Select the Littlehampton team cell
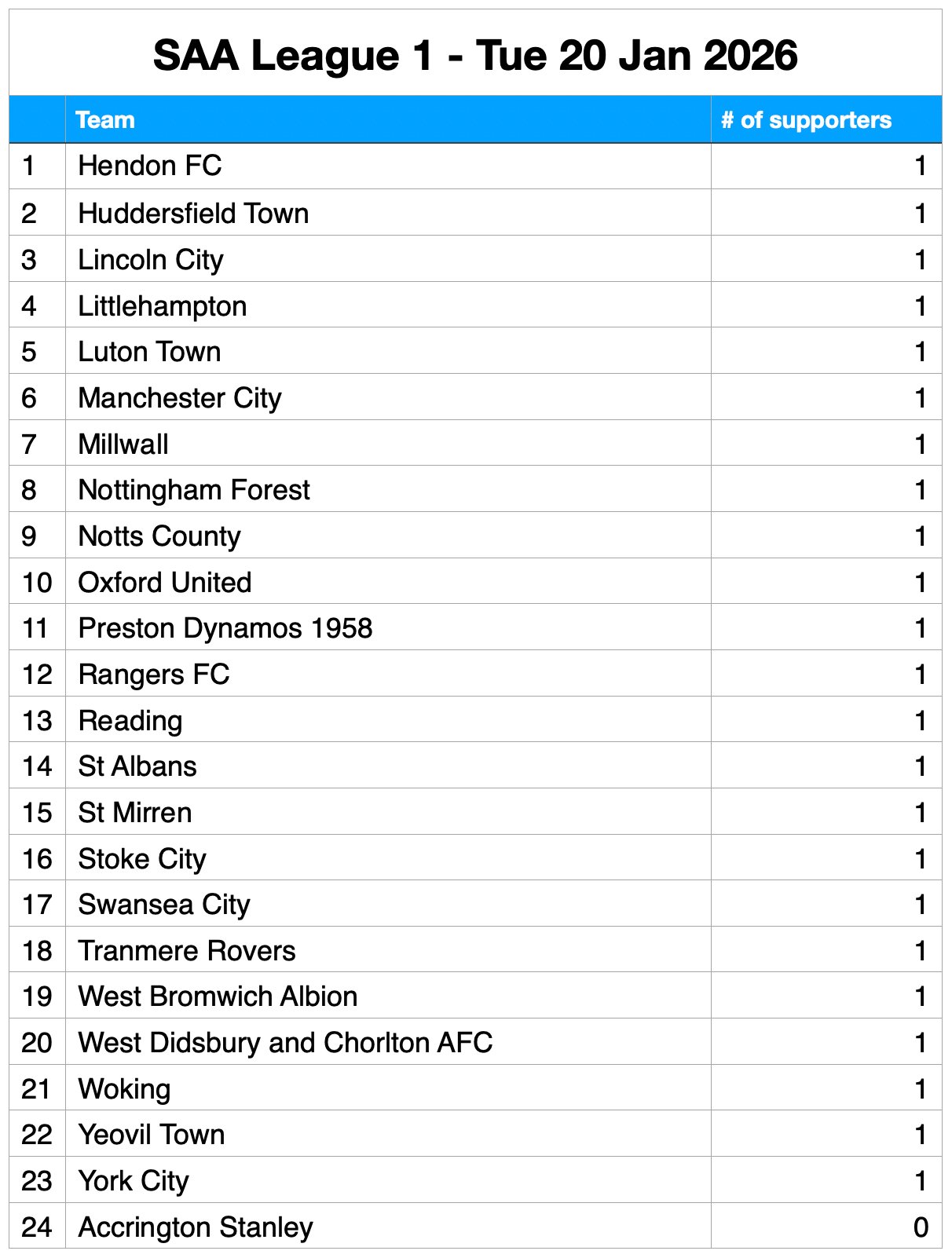This screenshot has width=952, height=1258. (x=163, y=306)
